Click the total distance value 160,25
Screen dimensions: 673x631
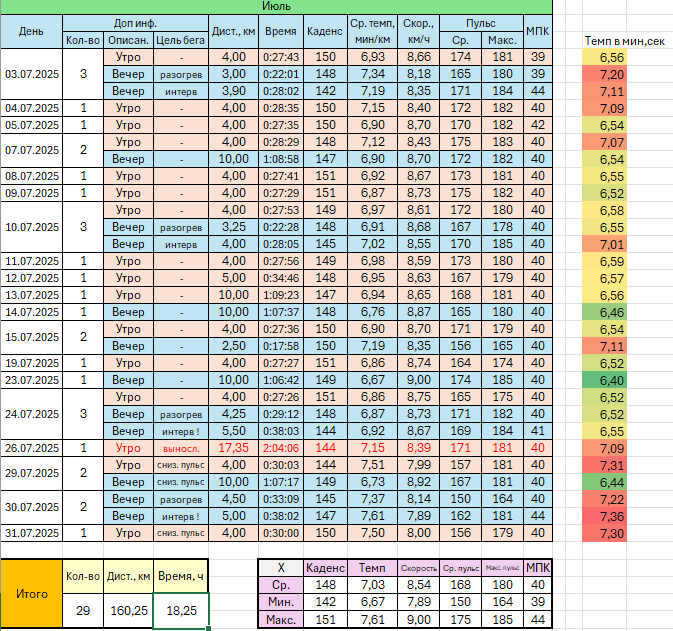click(128, 610)
